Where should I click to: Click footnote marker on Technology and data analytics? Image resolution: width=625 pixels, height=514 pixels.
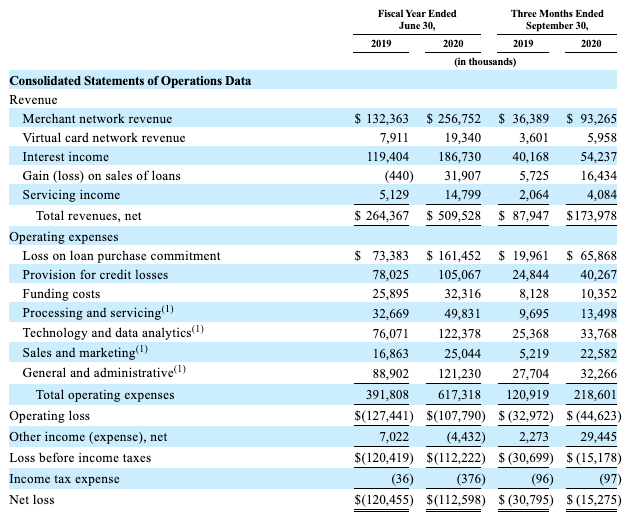coord(198,329)
